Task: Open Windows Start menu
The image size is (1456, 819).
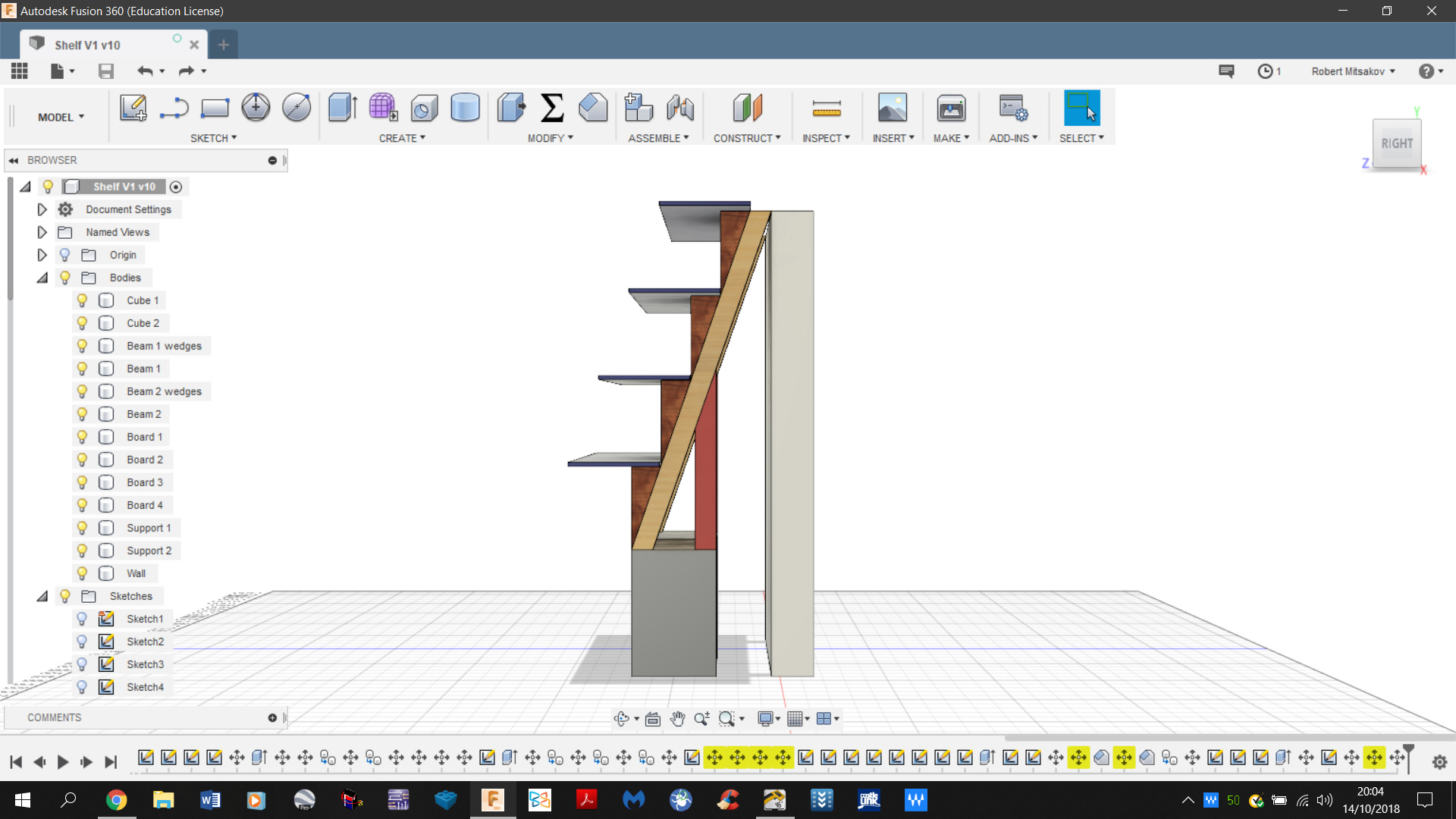Action: pyautogui.click(x=23, y=800)
